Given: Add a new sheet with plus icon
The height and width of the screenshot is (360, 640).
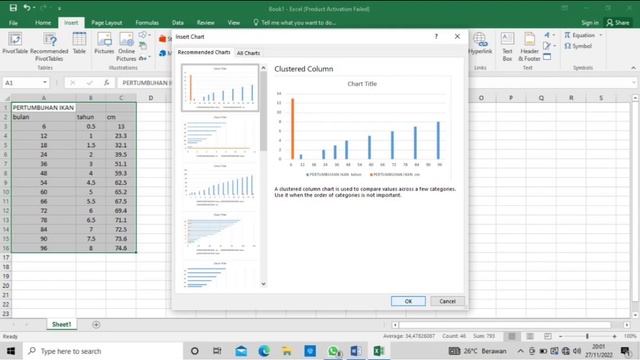Looking at the screenshot, I should tap(96, 324).
